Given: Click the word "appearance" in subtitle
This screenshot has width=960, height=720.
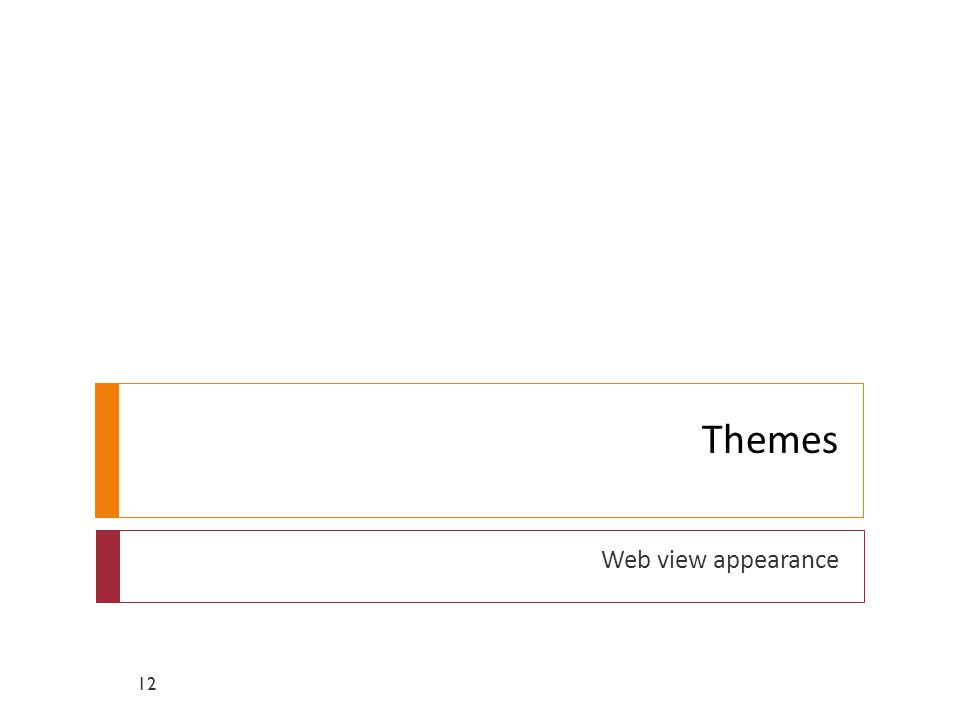Looking at the screenshot, I should (776, 561).
